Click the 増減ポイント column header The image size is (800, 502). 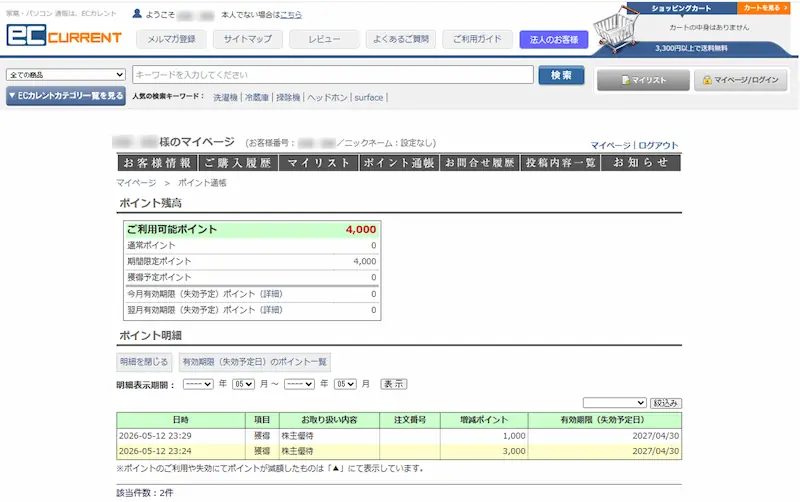pyautogui.click(x=484, y=420)
